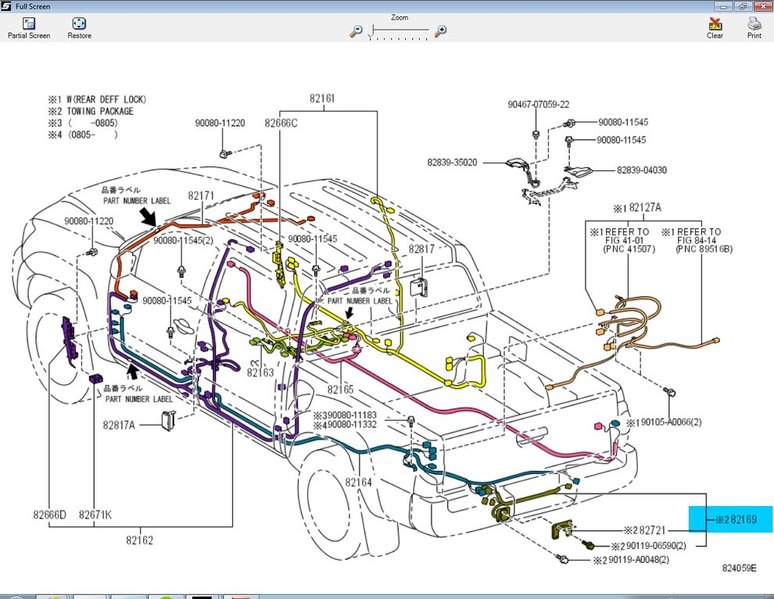Click part number 82164

point(358,482)
